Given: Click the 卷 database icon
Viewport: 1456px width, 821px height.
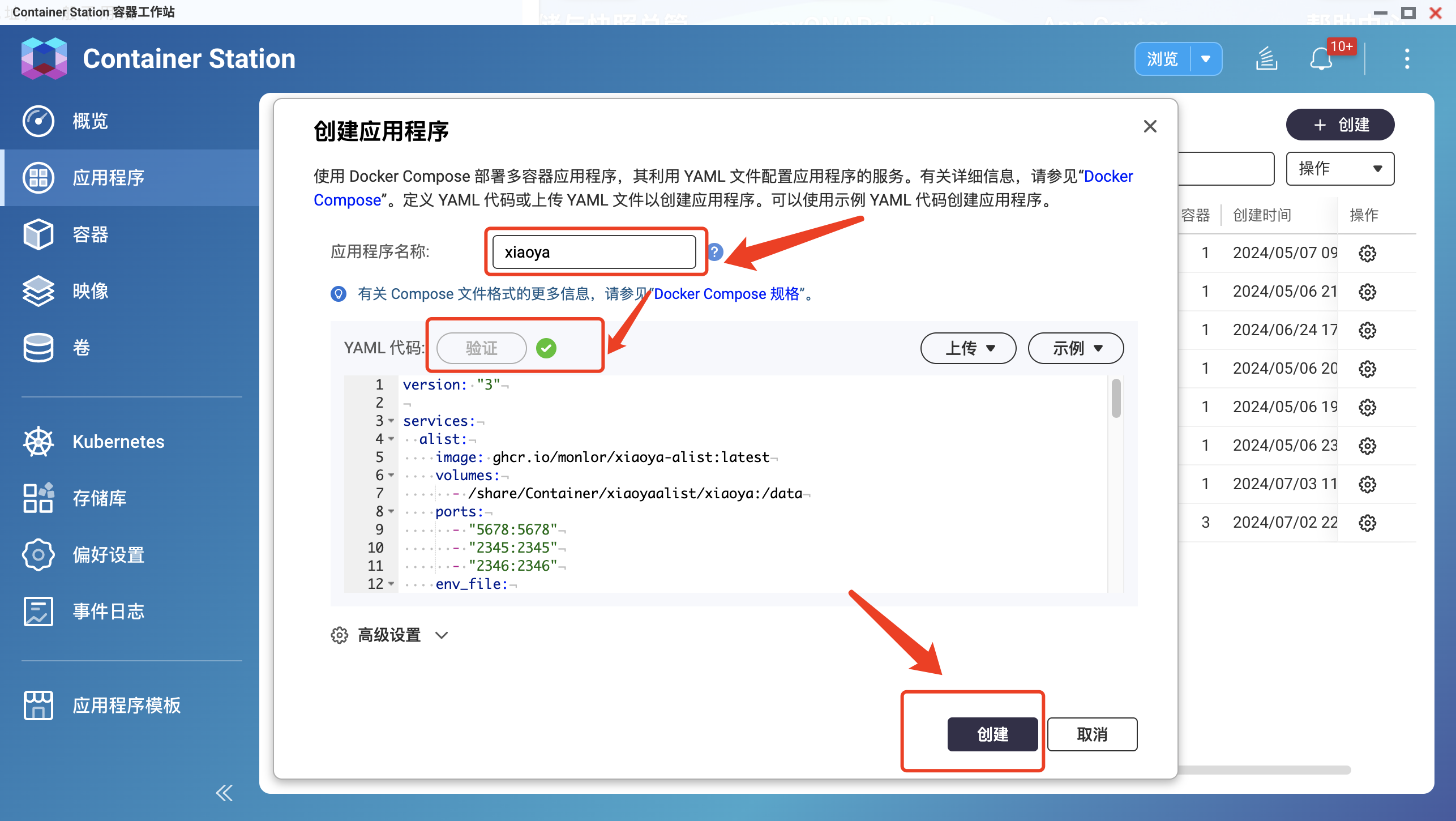Looking at the screenshot, I should [38, 347].
